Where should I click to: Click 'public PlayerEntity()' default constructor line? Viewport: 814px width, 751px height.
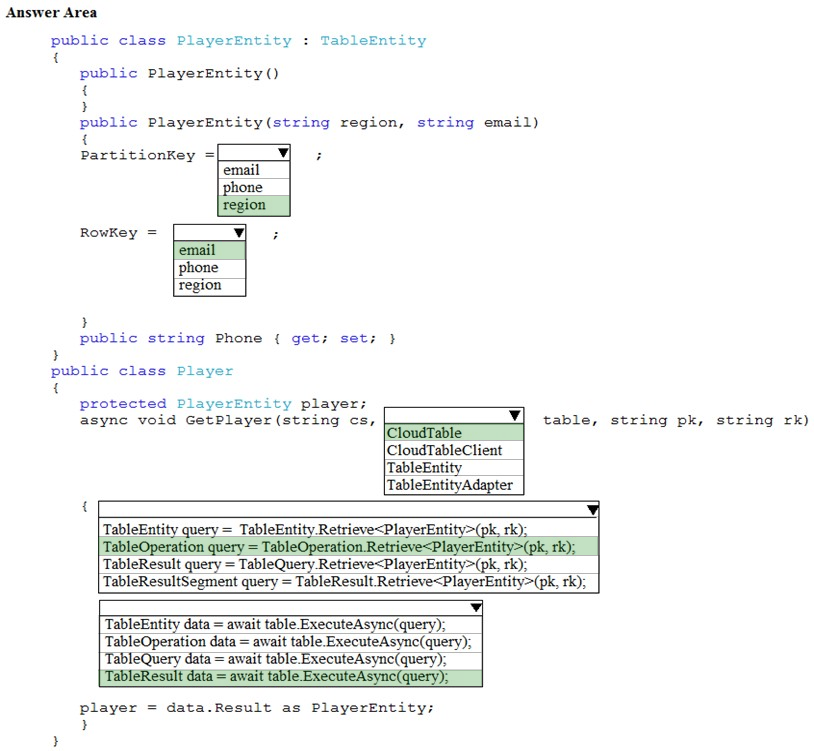tap(180, 73)
